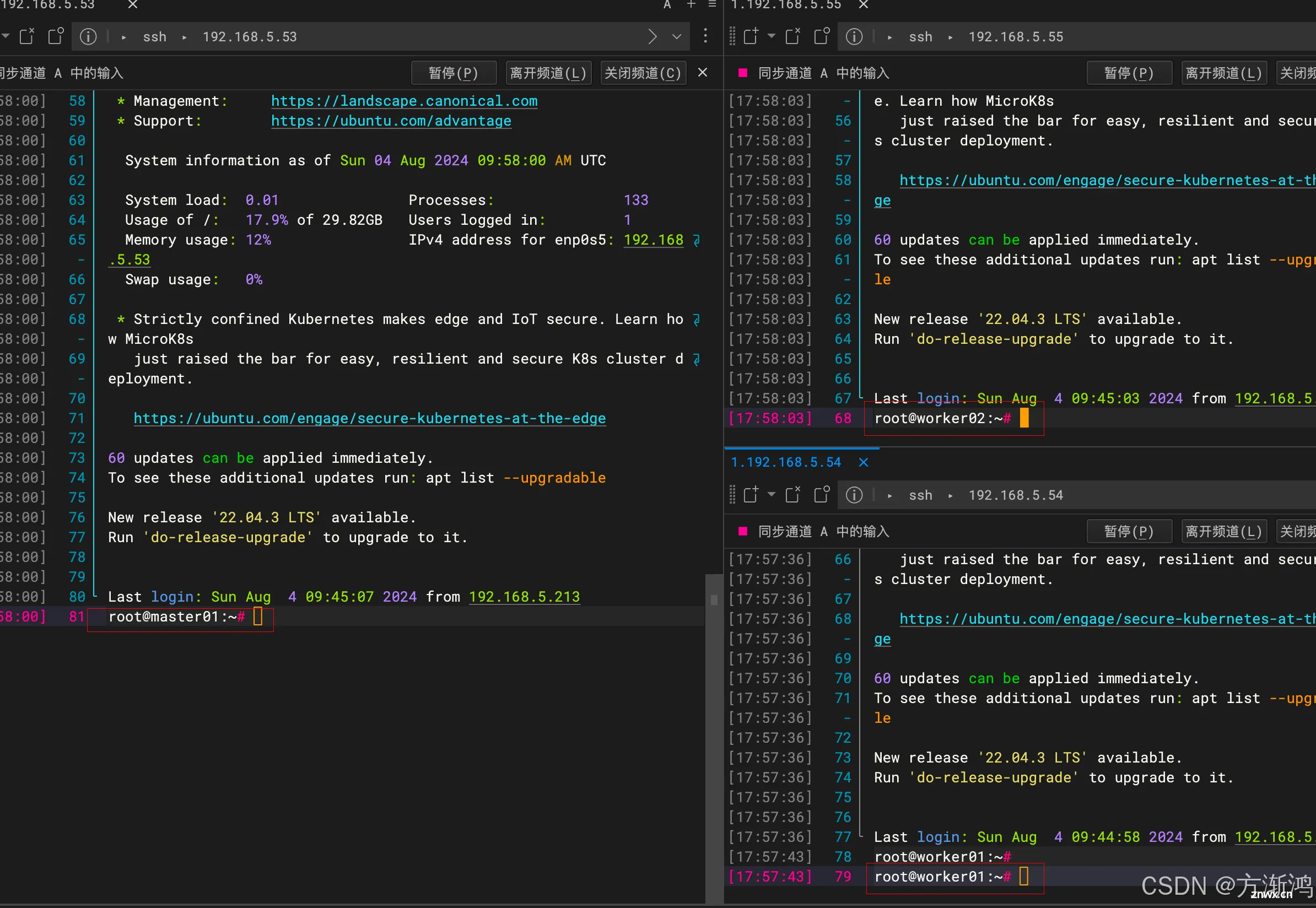This screenshot has height=908, width=1316.
Task: Click the duplicate session icon in the 192.168.5.54 toolbar
Action: tap(822, 495)
